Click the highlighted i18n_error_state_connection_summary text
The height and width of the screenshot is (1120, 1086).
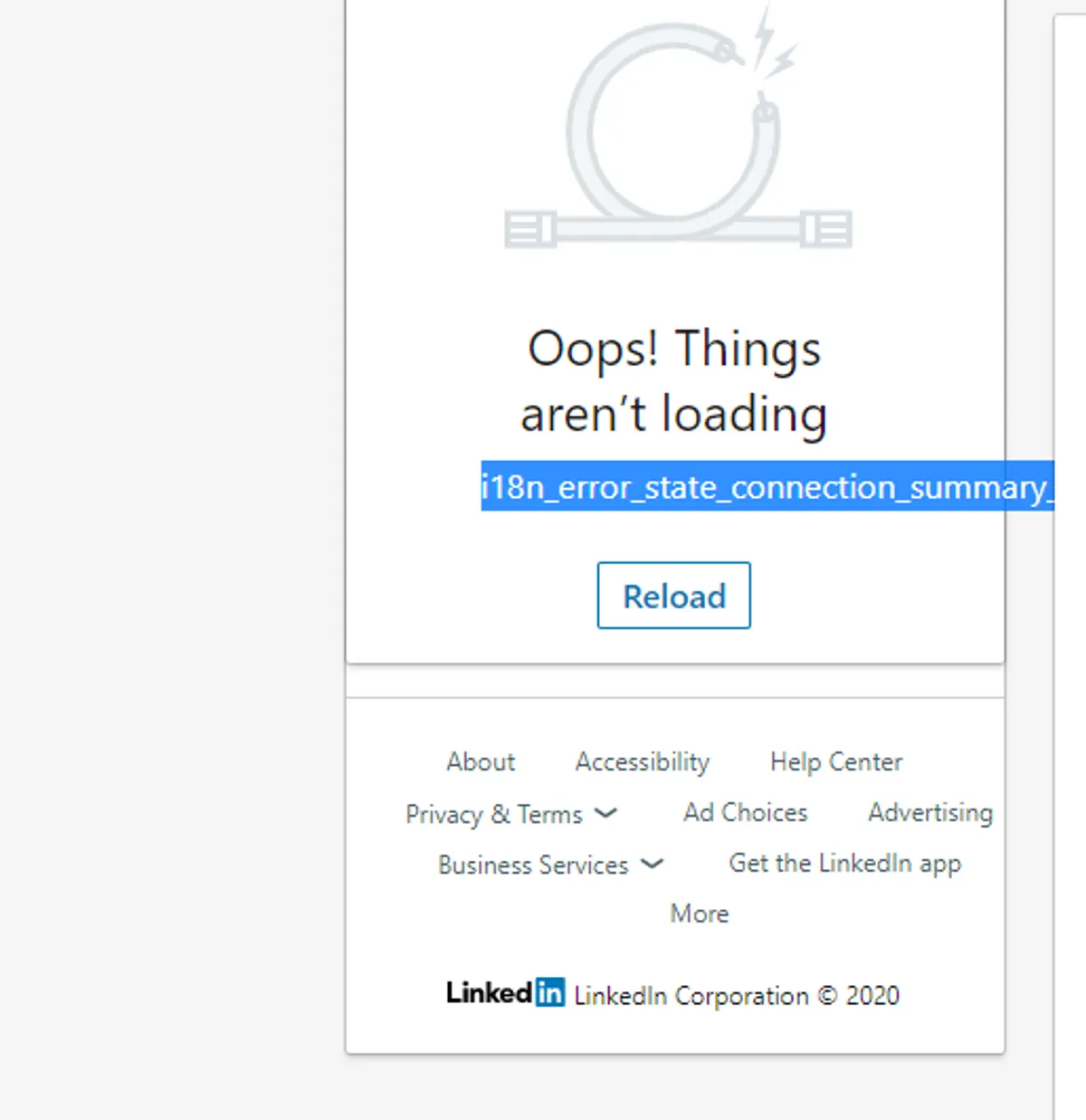(767, 487)
